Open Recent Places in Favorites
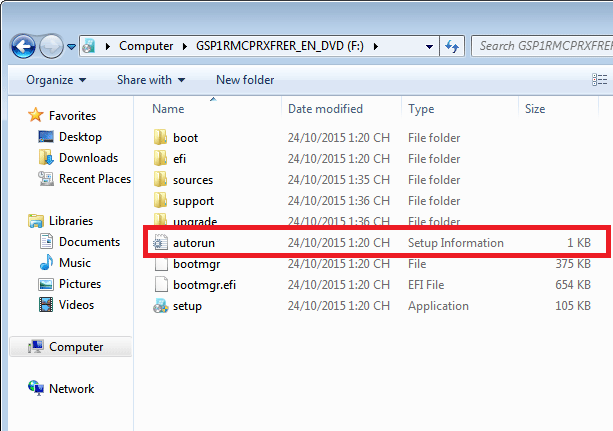This screenshot has height=431, width=613. tap(94, 179)
